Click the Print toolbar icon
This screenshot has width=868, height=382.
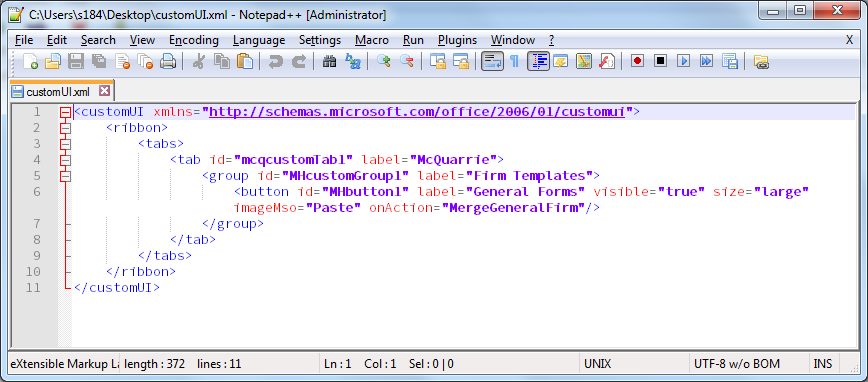pos(168,61)
